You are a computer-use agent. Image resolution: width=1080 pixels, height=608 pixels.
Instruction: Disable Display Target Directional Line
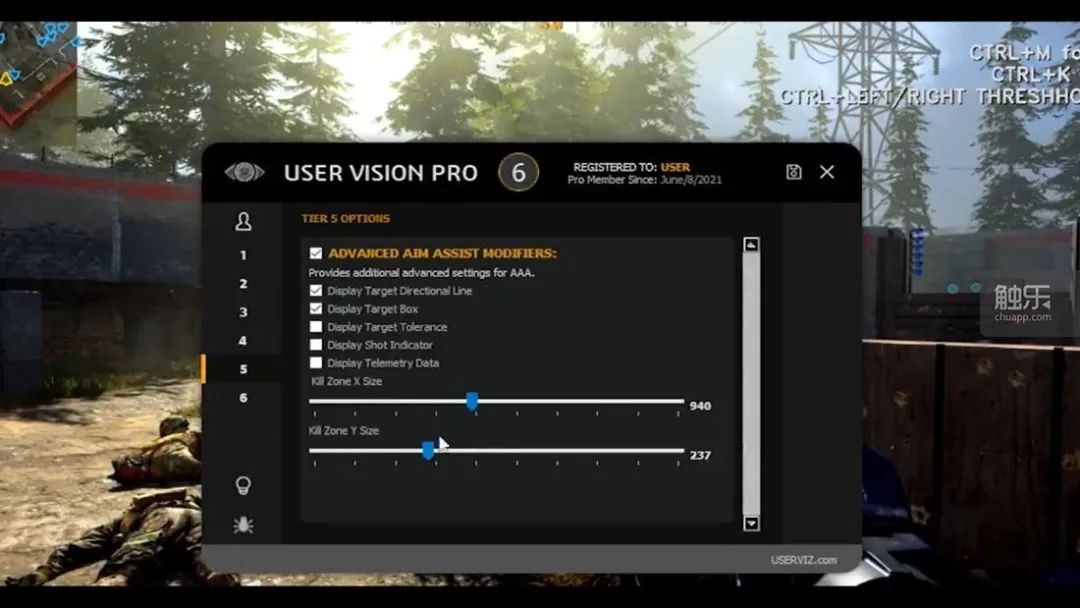point(315,291)
